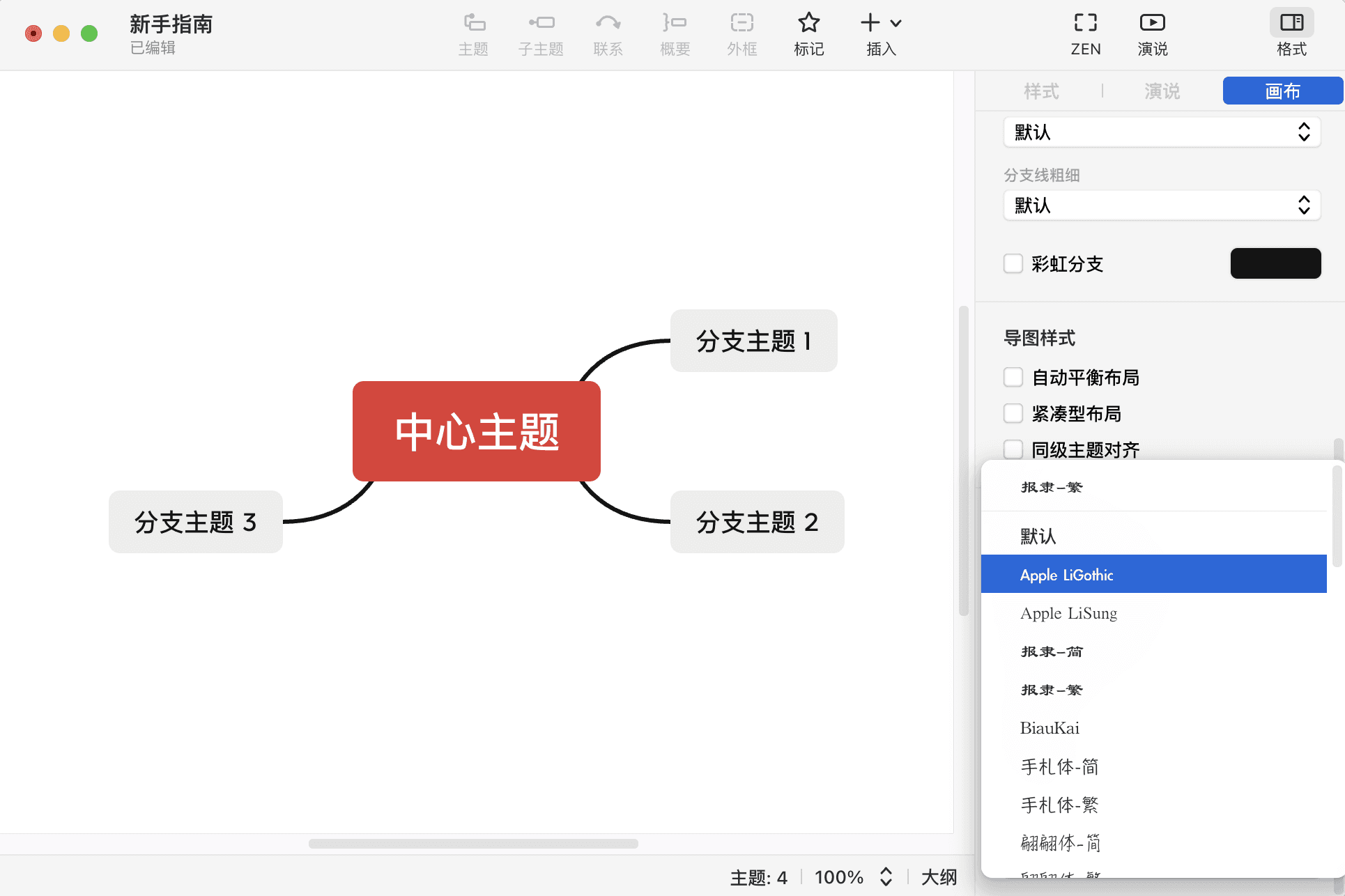The width and height of the screenshot is (1345, 896).
Task: Enable 彩虹分支 rainbow branches
Action: pyautogui.click(x=1013, y=263)
